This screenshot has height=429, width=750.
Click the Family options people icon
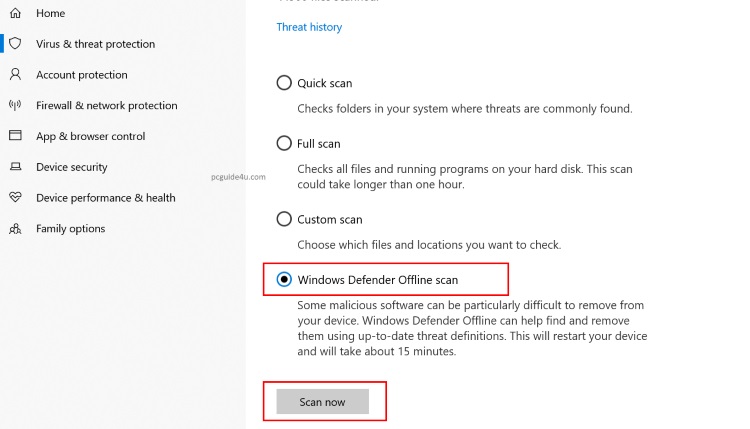point(15,229)
